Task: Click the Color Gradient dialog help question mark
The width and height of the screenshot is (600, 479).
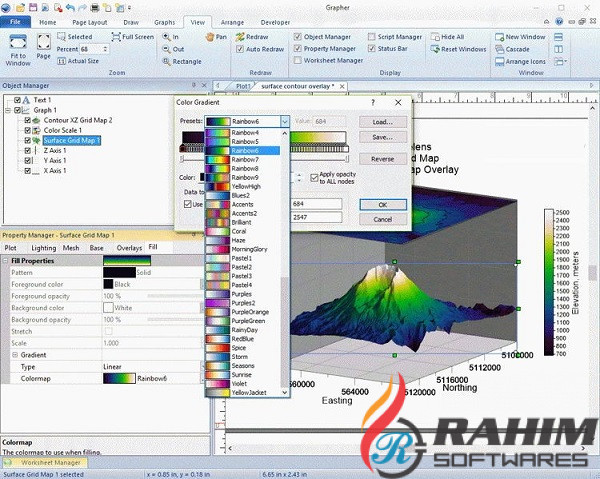Action: tap(373, 102)
